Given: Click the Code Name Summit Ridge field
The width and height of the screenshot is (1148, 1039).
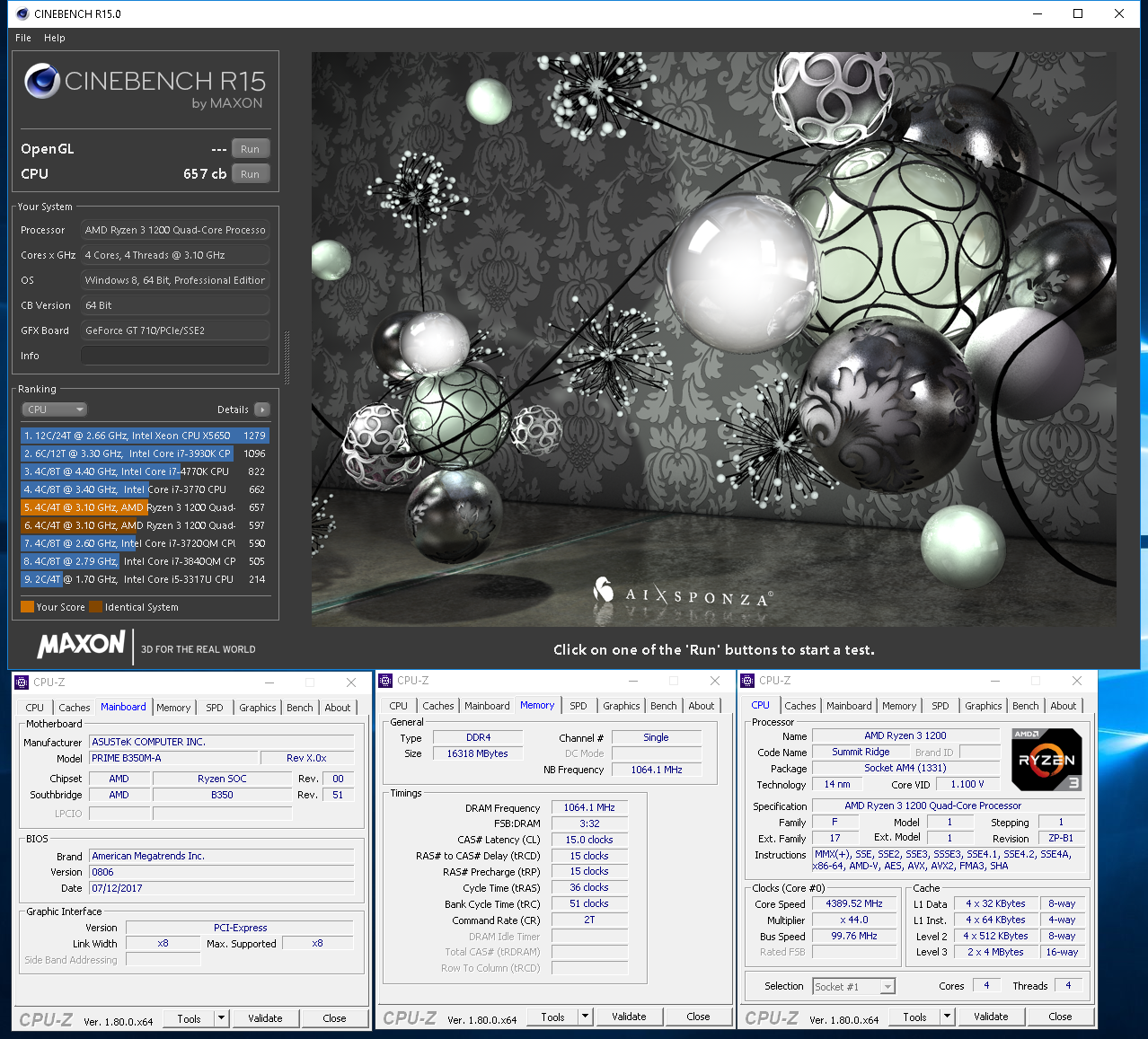Looking at the screenshot, I should tap(861, 752).
